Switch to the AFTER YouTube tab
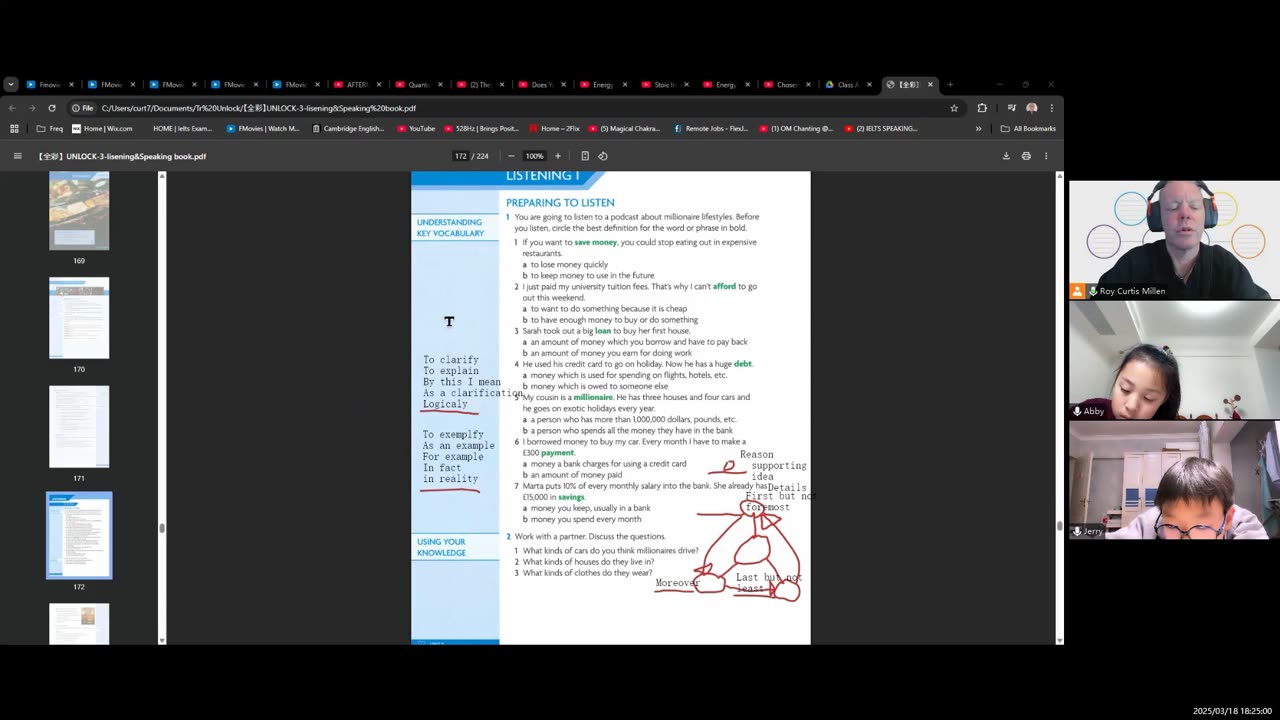The width and height of the screenshot is (1280, 720). tap(357, 84)
